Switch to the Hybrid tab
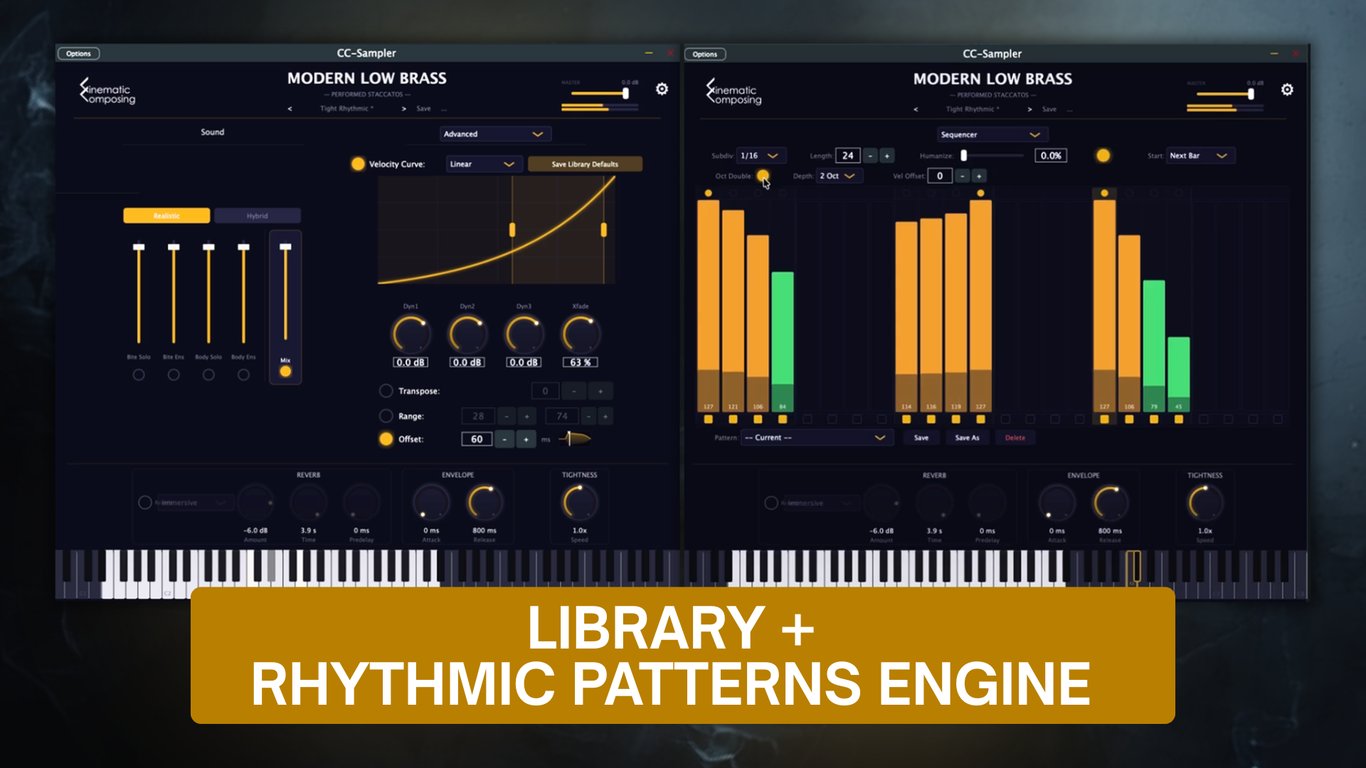Viewport: 1366px width, 768px height. (258, 215)
